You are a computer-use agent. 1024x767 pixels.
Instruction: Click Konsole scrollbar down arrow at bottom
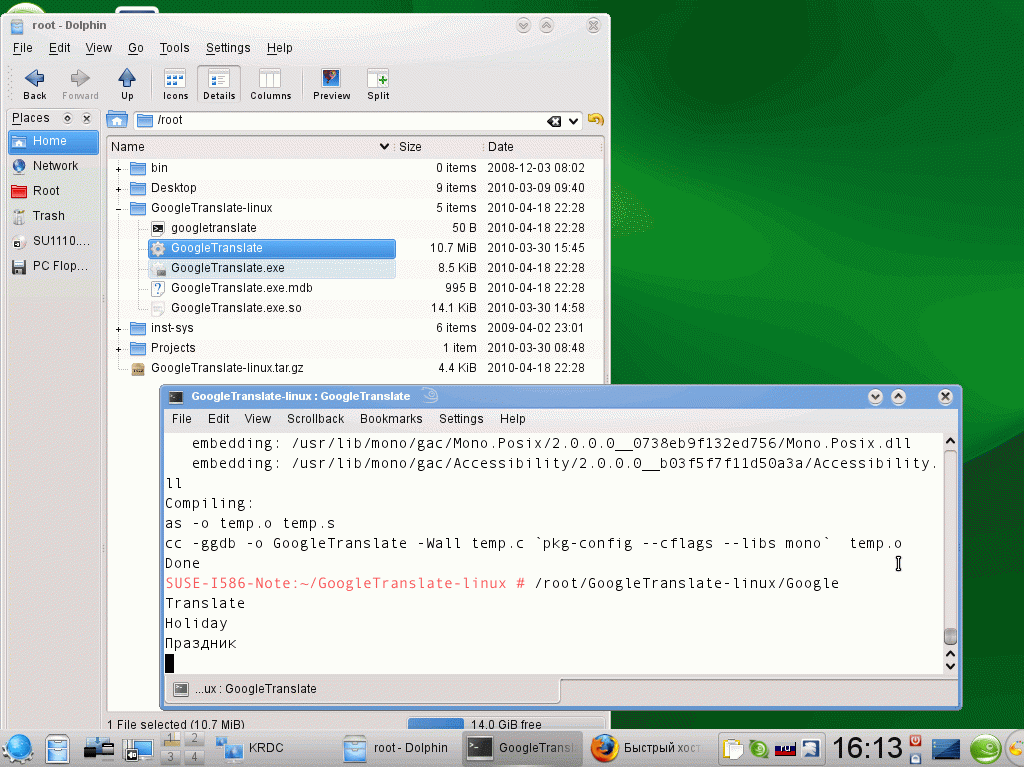950,666
